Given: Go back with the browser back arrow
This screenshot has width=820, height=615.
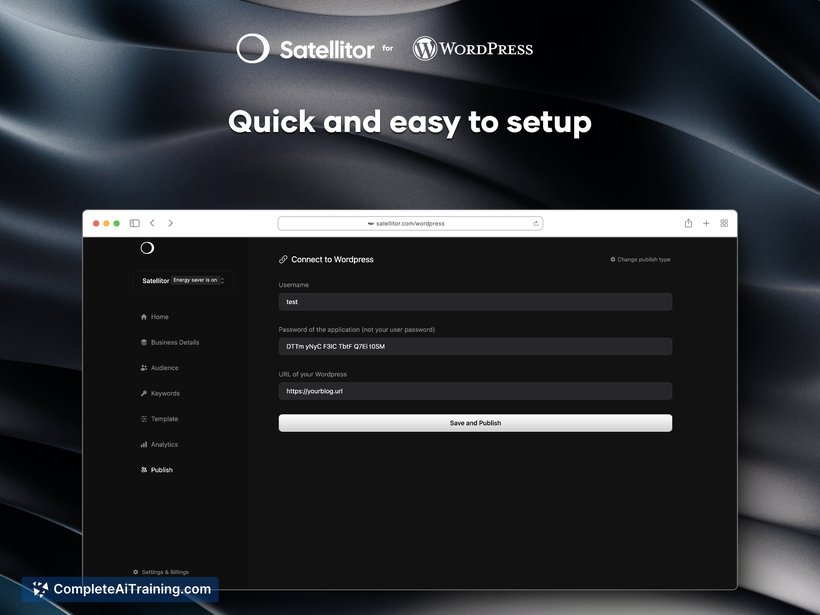Looking at the screenshot, I should (152, 223).
